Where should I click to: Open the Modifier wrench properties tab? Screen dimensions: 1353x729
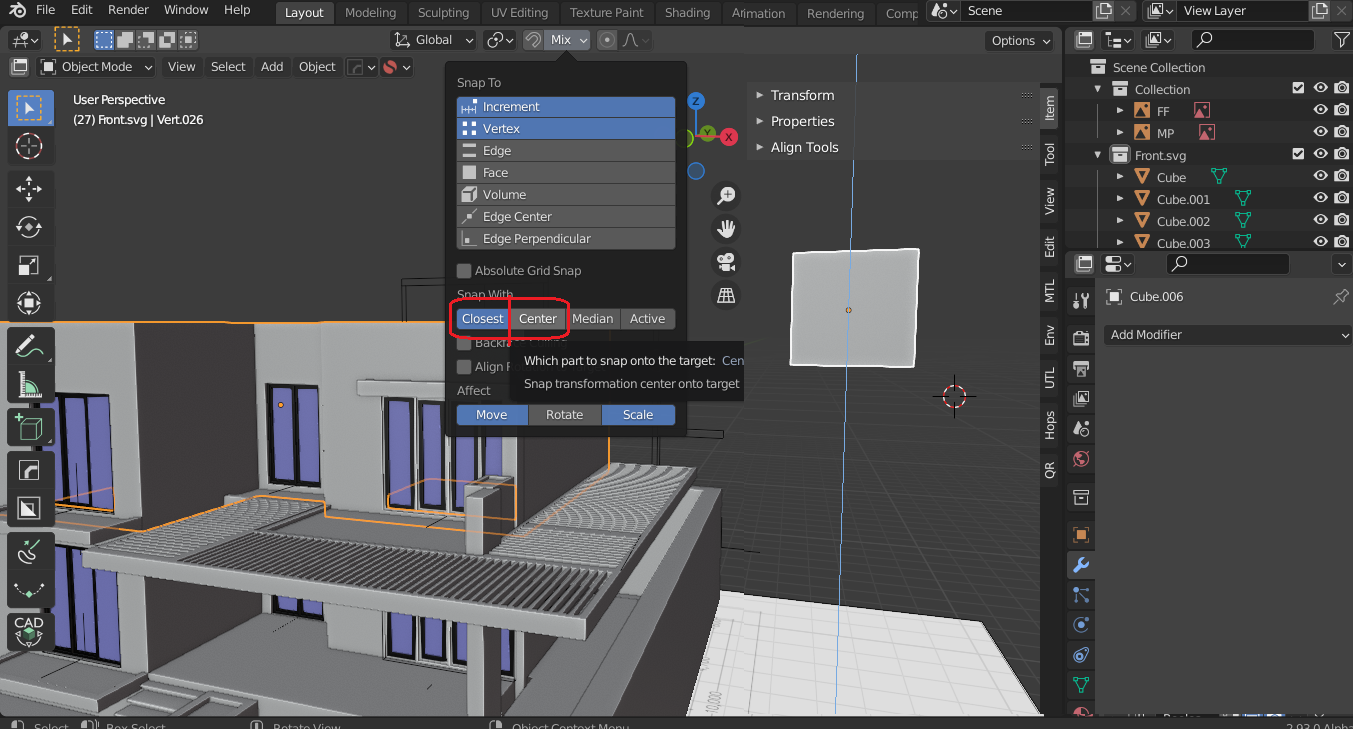tap(1080, 565)
